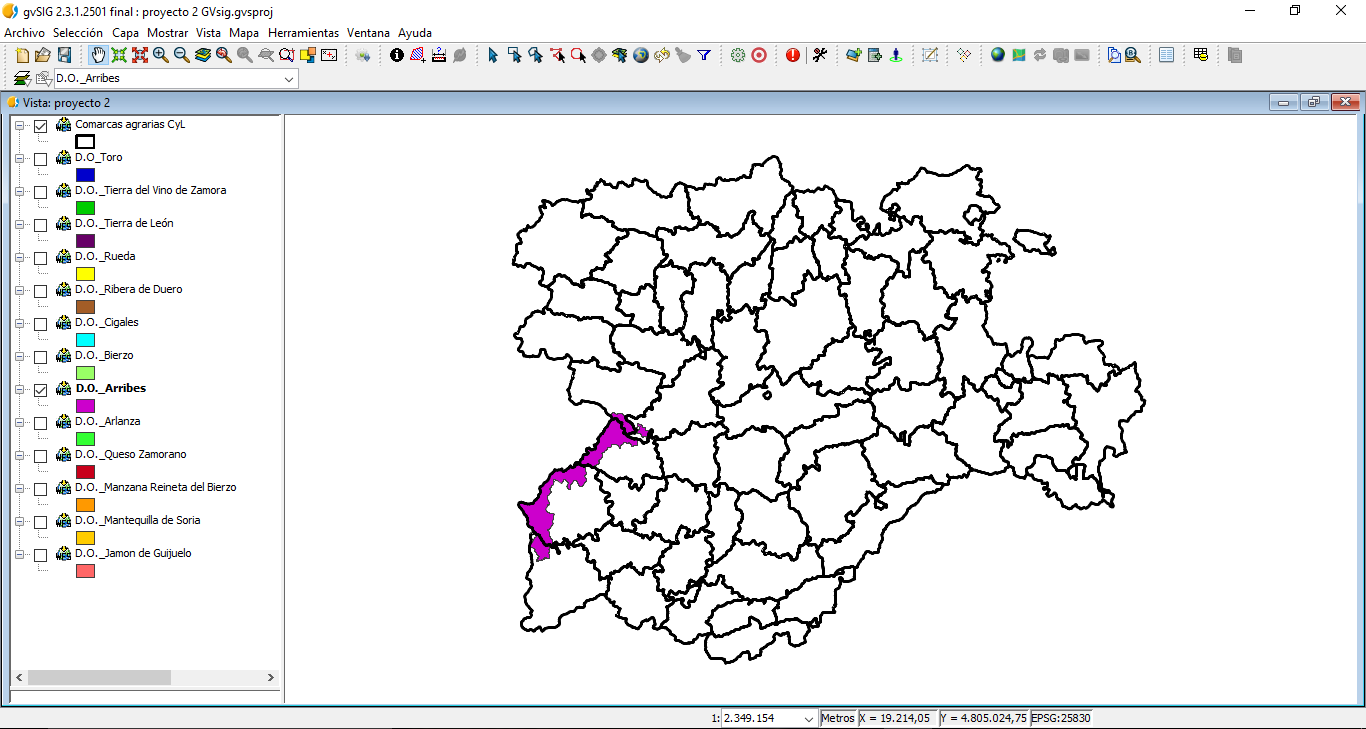Open the D.O._Arribes layer selector dropdown
Viewport: 1366px width, 729px height.
tap(289, 78)
